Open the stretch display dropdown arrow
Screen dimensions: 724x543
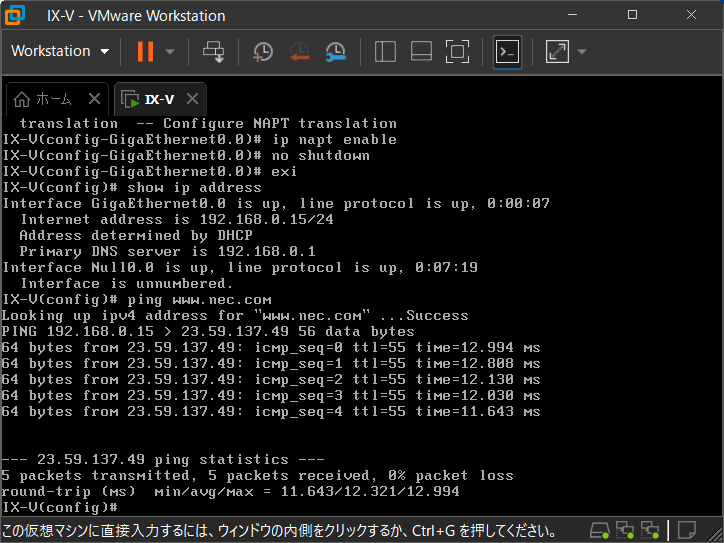pos(582,51)
